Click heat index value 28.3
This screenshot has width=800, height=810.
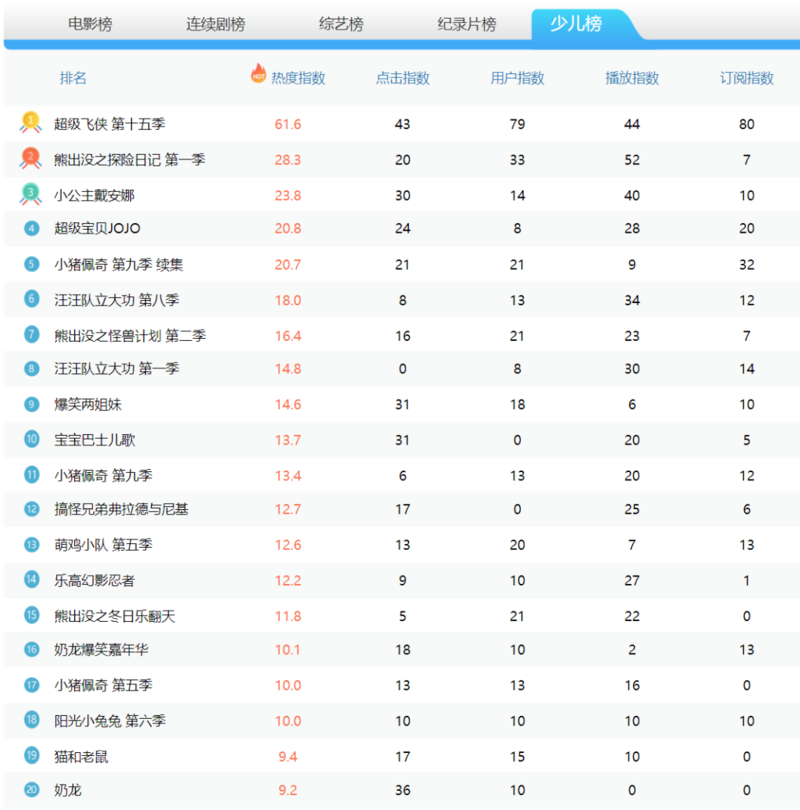click(288, 160)
